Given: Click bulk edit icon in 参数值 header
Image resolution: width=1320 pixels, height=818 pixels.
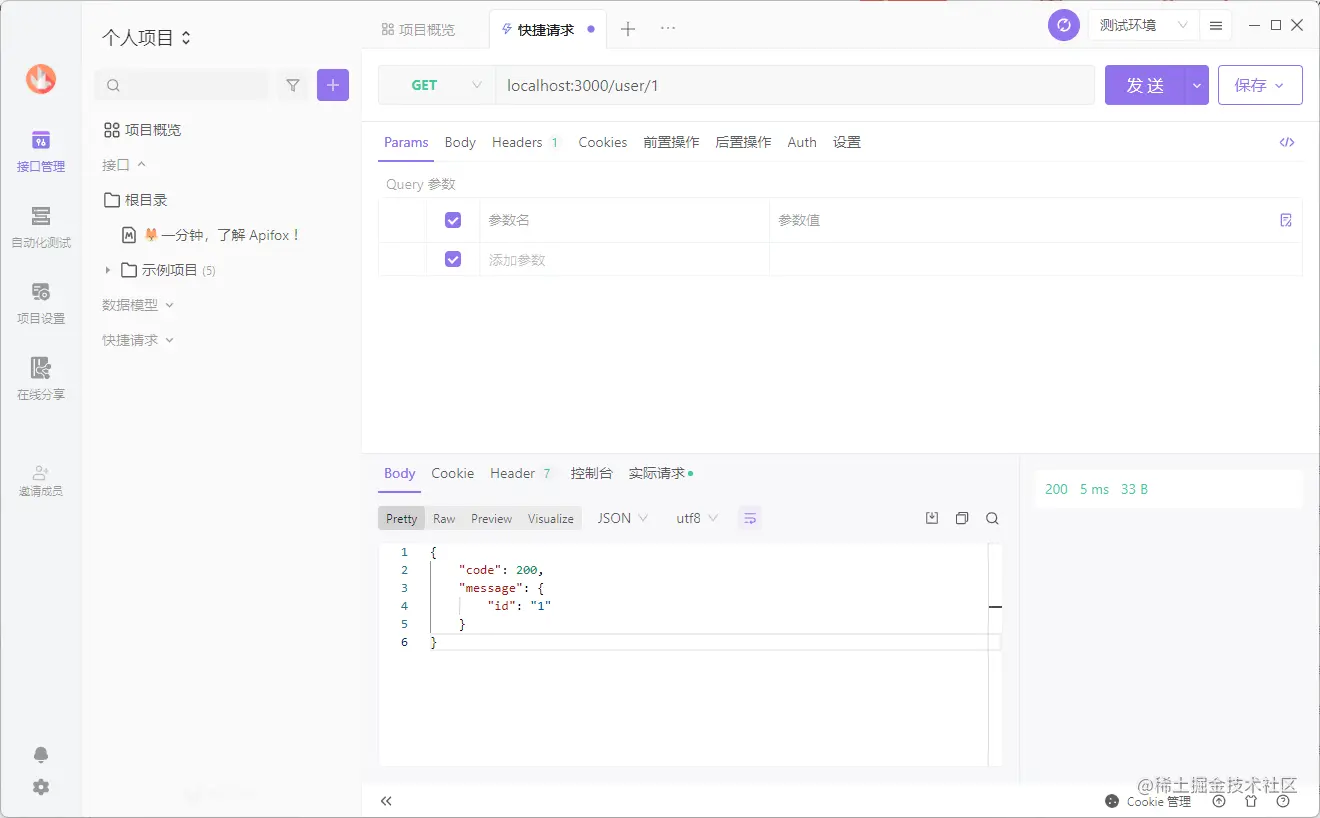Looking at the screenshot, I should point(1286,220).
